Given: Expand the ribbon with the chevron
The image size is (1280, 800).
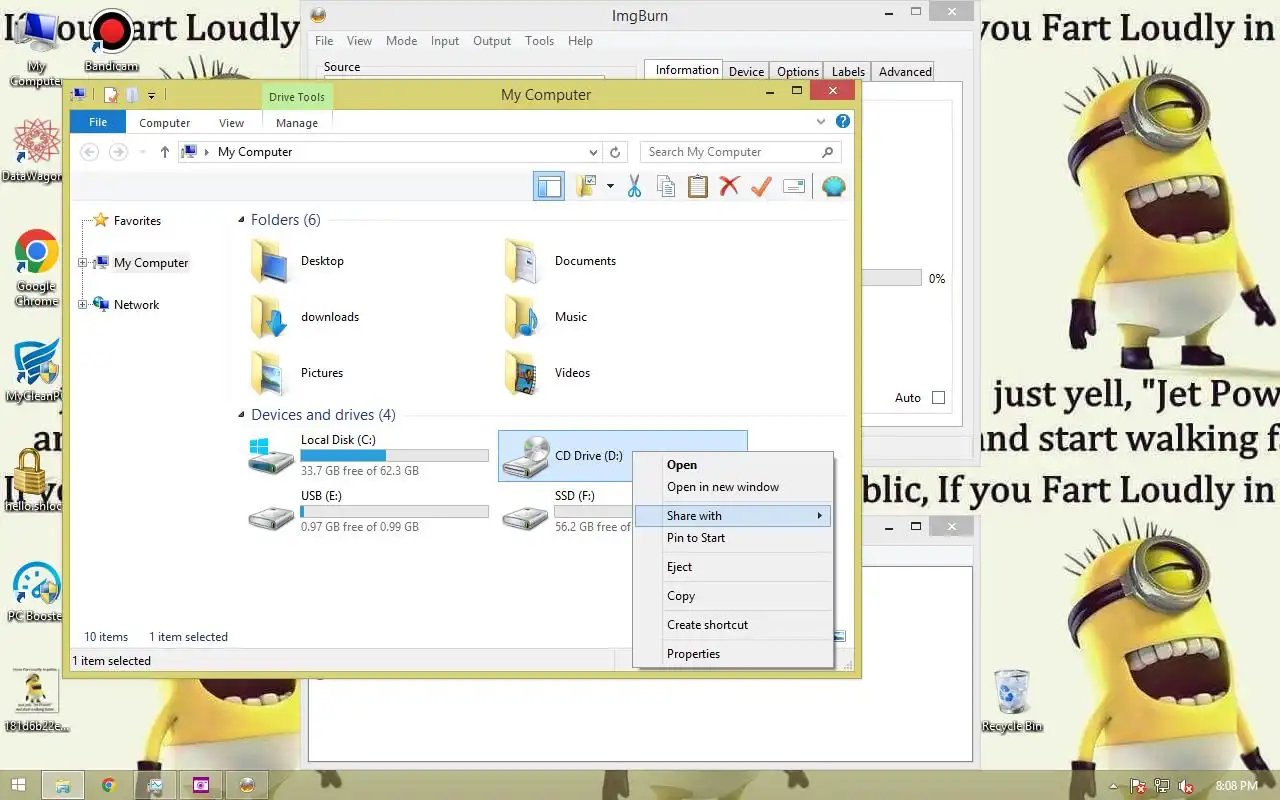Looking at the screenshot, I should (821, 121).
